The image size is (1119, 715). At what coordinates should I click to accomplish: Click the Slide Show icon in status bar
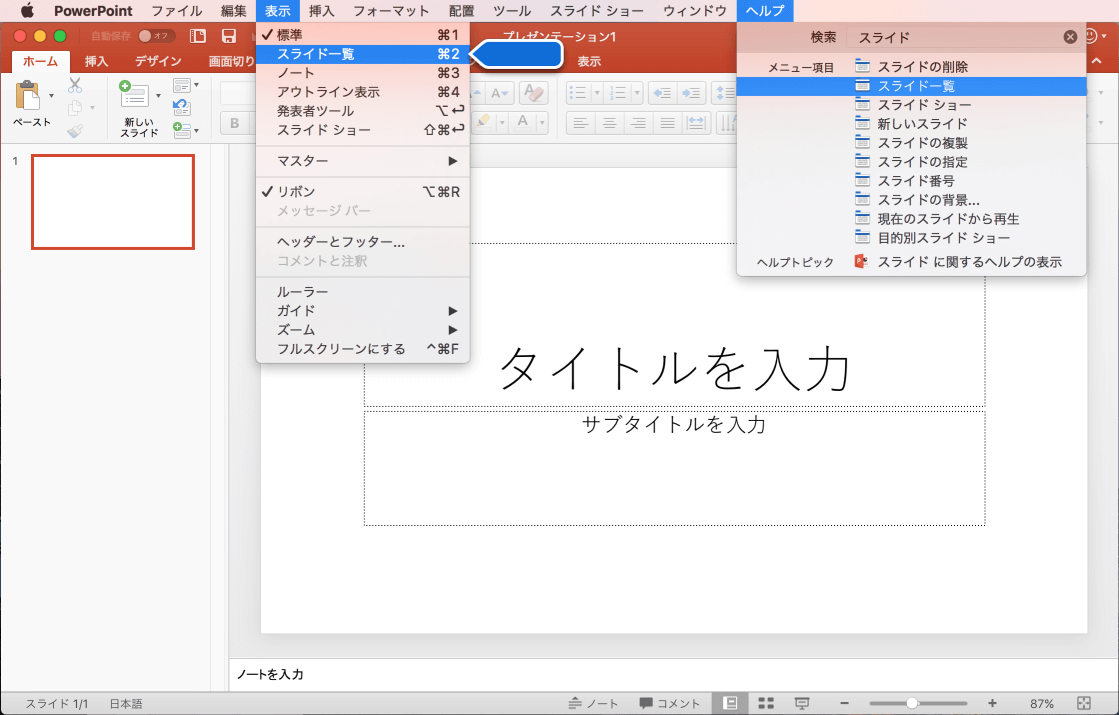pyautogui.click(x=802, y=703)
